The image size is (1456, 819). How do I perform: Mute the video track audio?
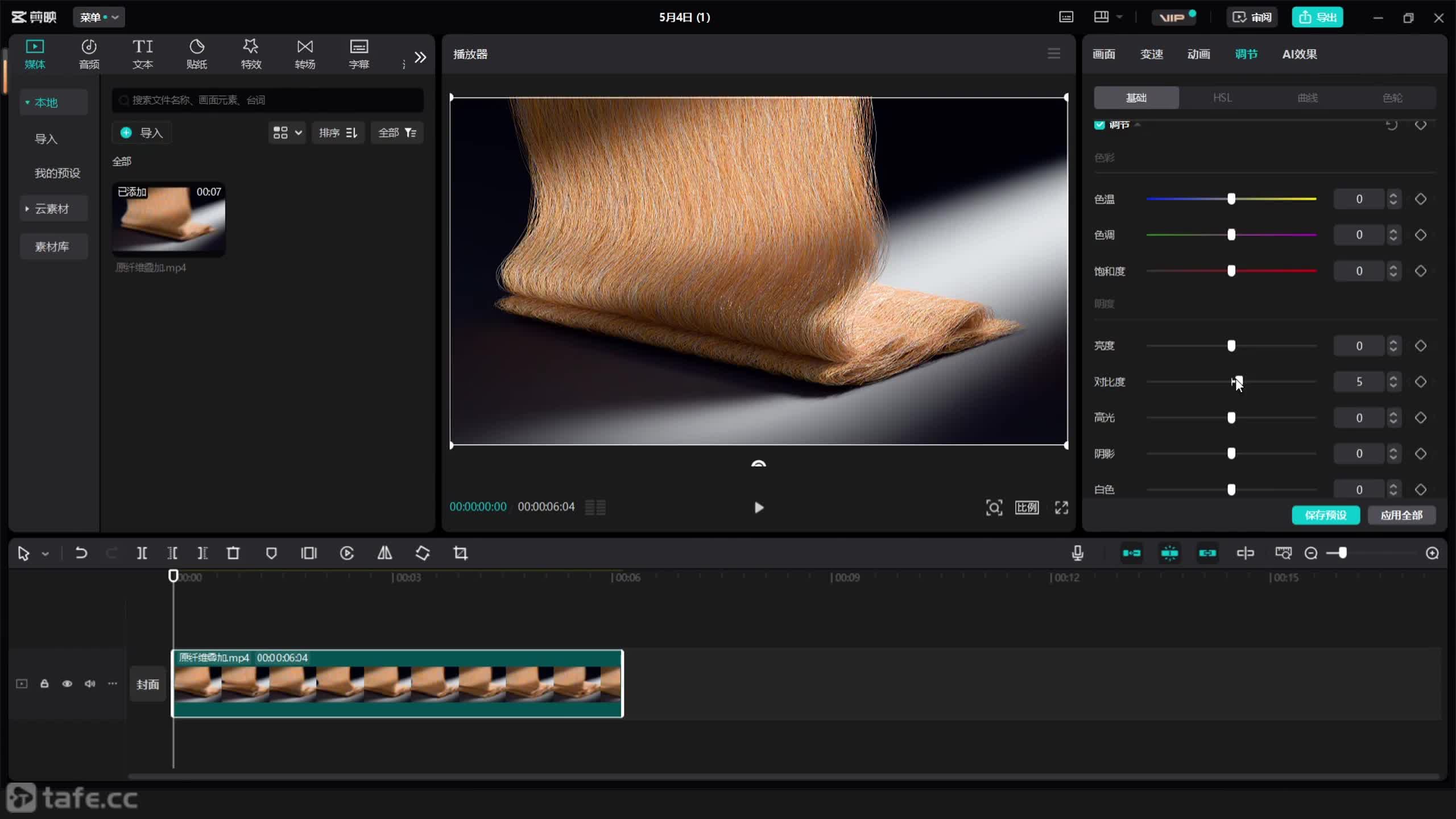click(x=90, y=684)
